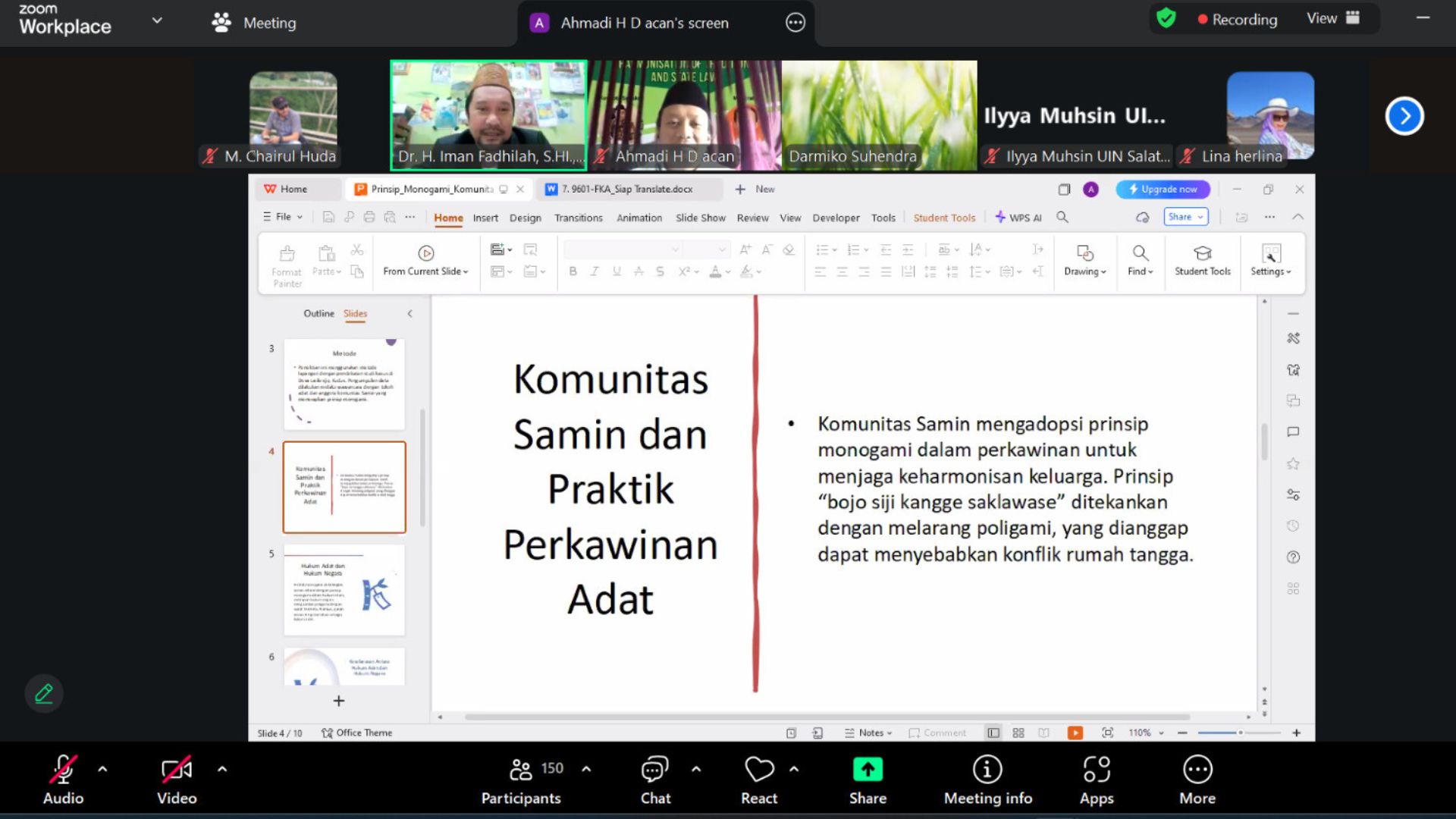Click the Upgrade now button
Viewport: 1456px width, 819px height.
[1163, 189]
